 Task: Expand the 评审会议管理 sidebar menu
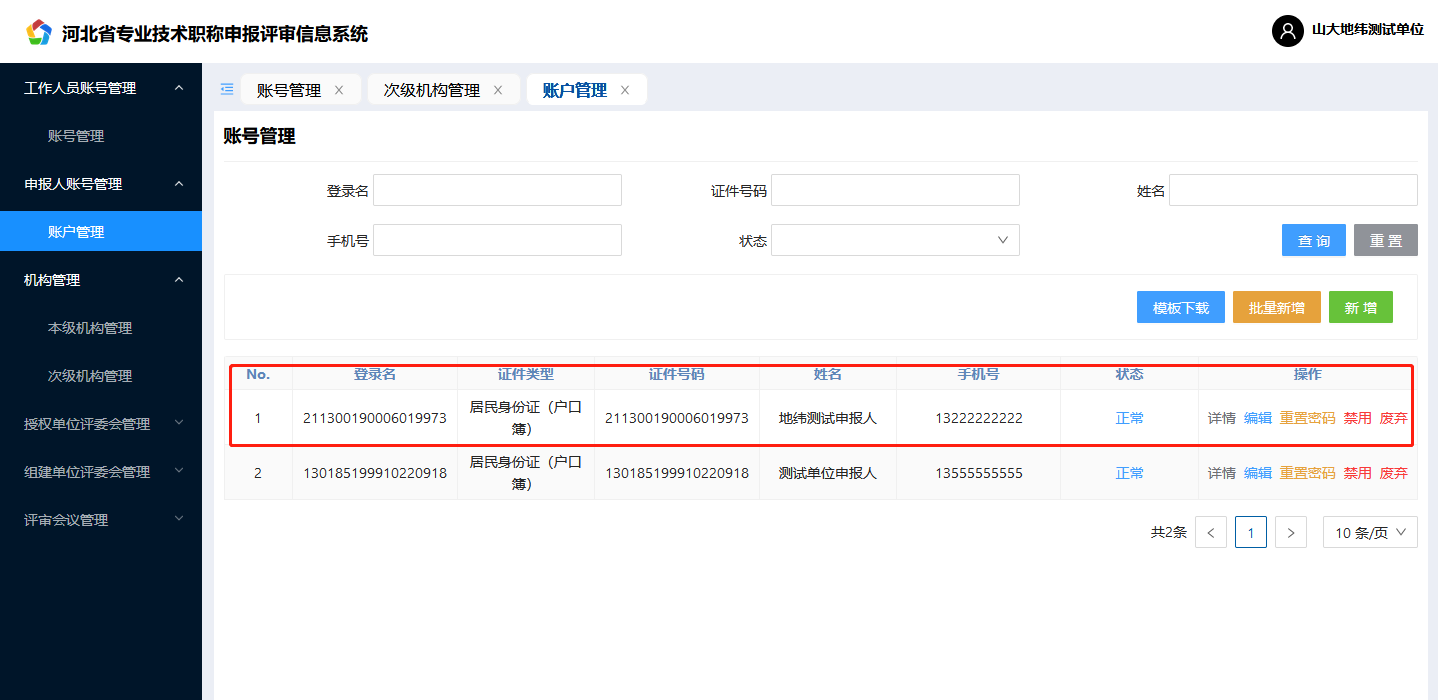click(100, 520)
